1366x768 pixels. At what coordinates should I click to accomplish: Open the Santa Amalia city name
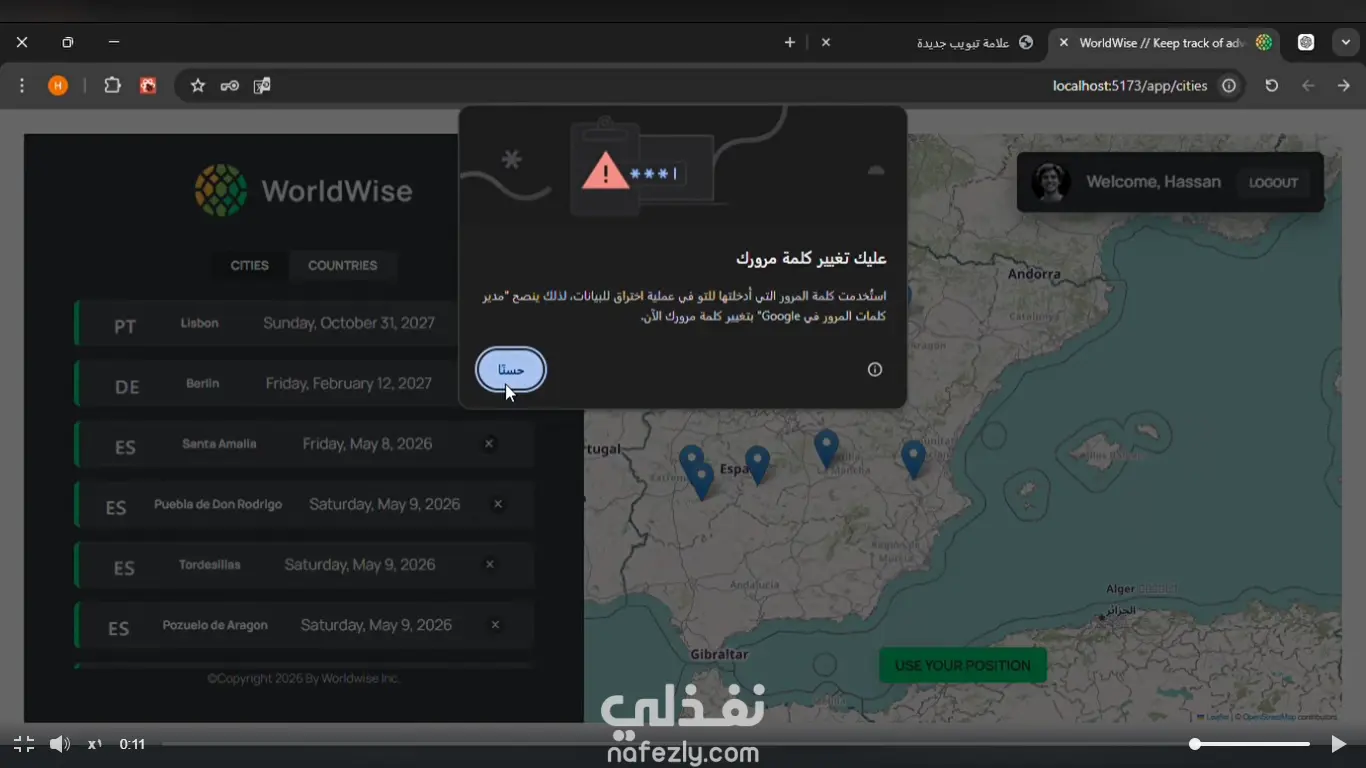click(x=219, y=444)
